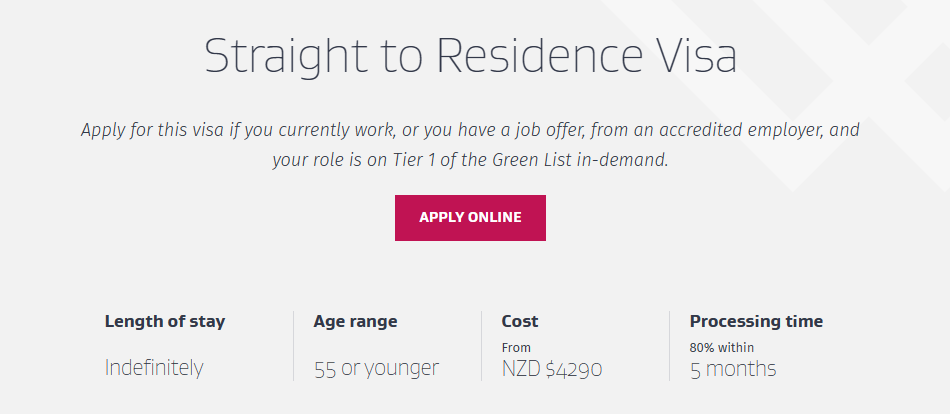The height and width of the screenshot is (414, 950).
Task: Click the Age range label
Action: click(x=355, y=321)
